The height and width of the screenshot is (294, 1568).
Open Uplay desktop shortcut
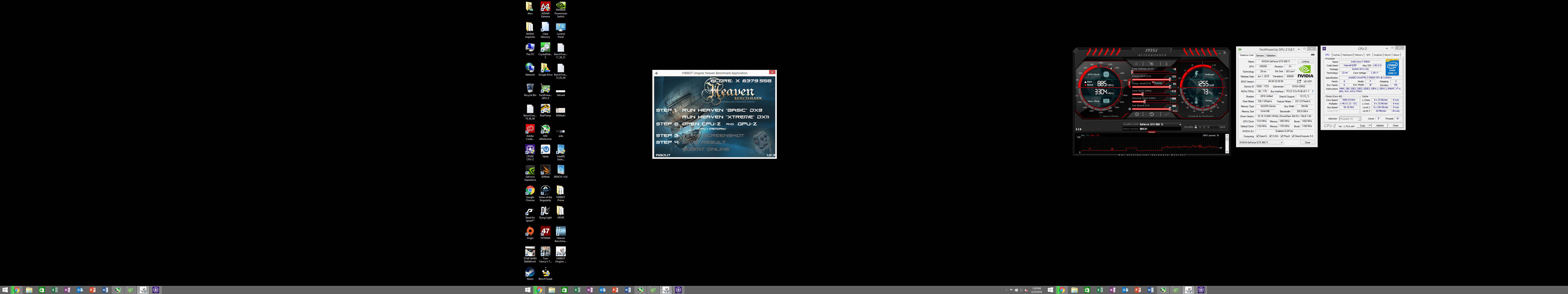click(x=545, y=151)
